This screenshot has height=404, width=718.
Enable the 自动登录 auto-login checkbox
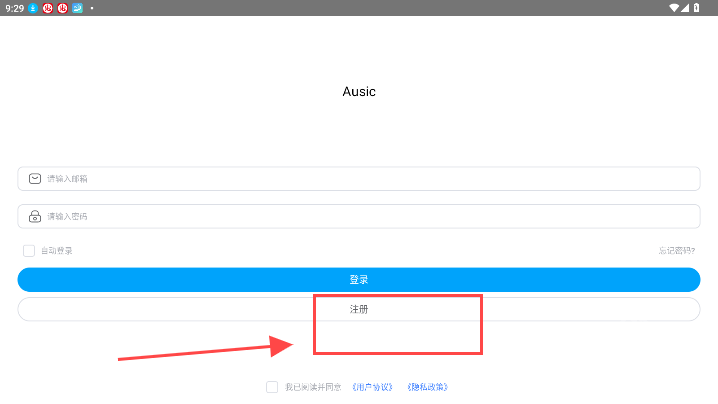pos(29,250)
